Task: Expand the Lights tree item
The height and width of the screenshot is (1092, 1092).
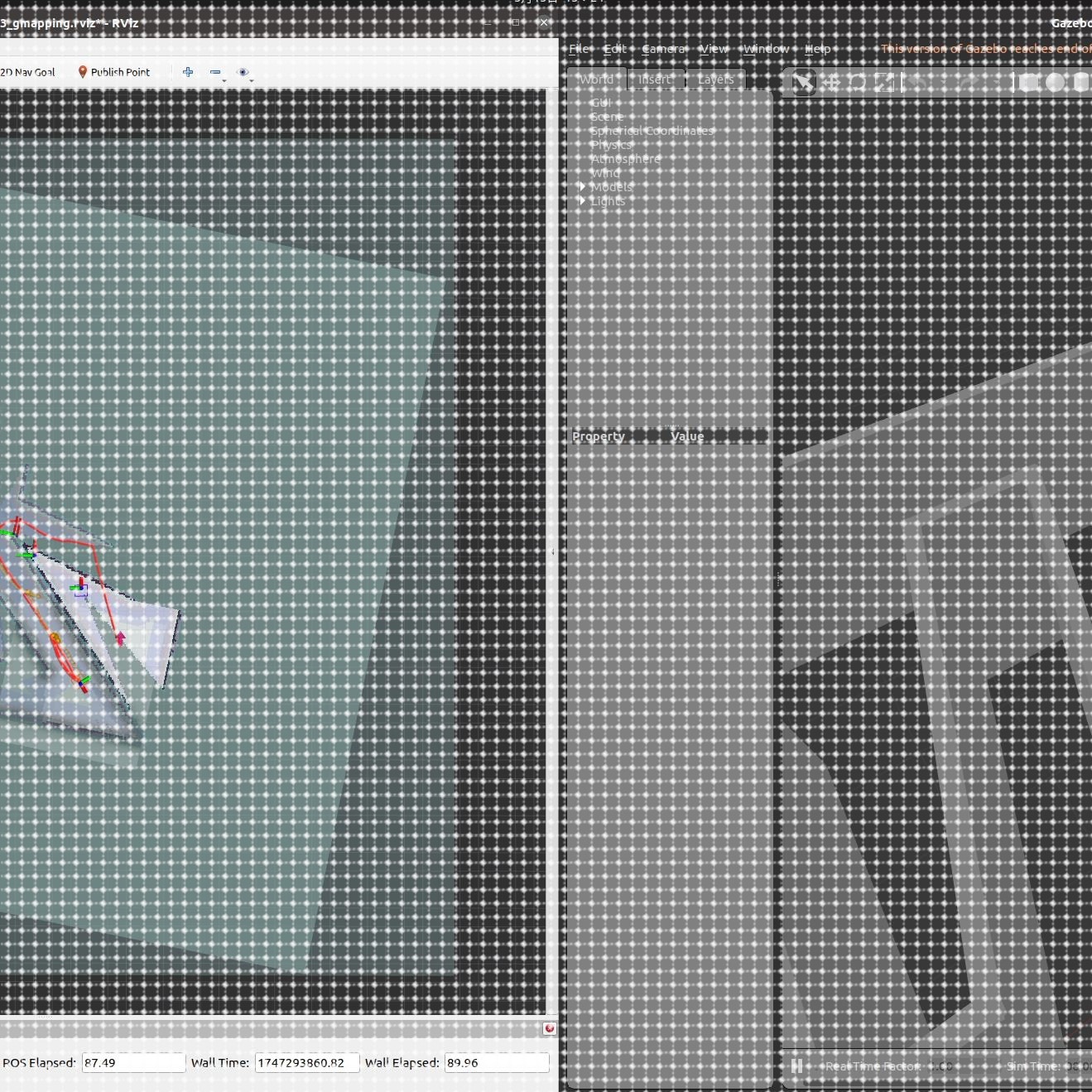Action: (582, 201)
